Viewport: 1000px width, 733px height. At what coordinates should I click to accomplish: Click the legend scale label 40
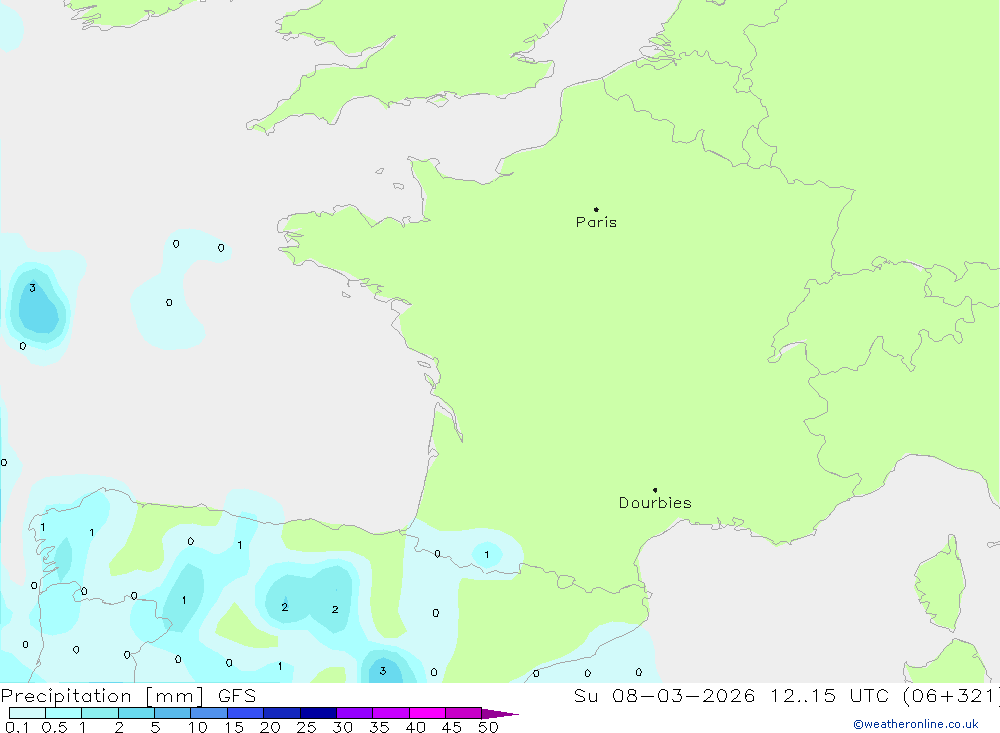415,727
